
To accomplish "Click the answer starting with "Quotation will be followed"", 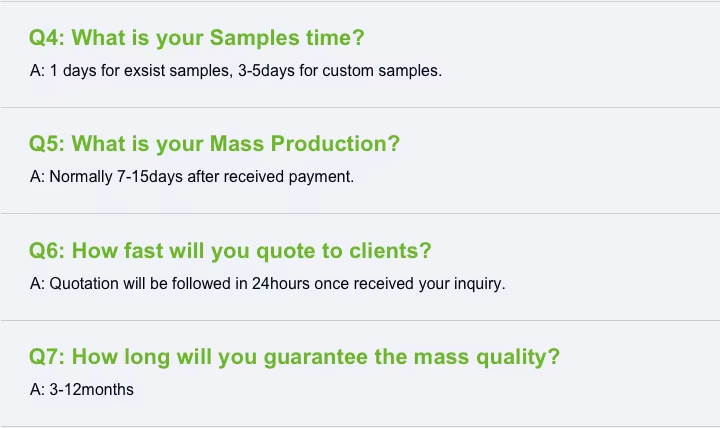I will tap(267, 283).
